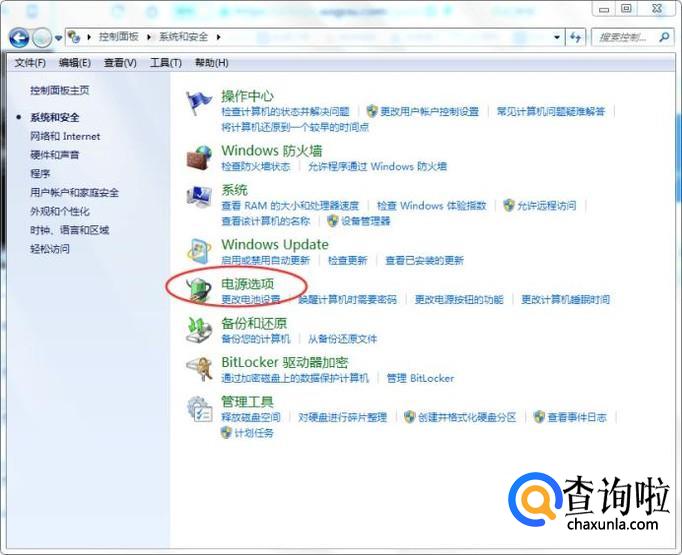This screenshot has height=555, width=682.
Task: Expand the arrow after 系统和安全 breadcrumb
Action: (x=218, y=37)
